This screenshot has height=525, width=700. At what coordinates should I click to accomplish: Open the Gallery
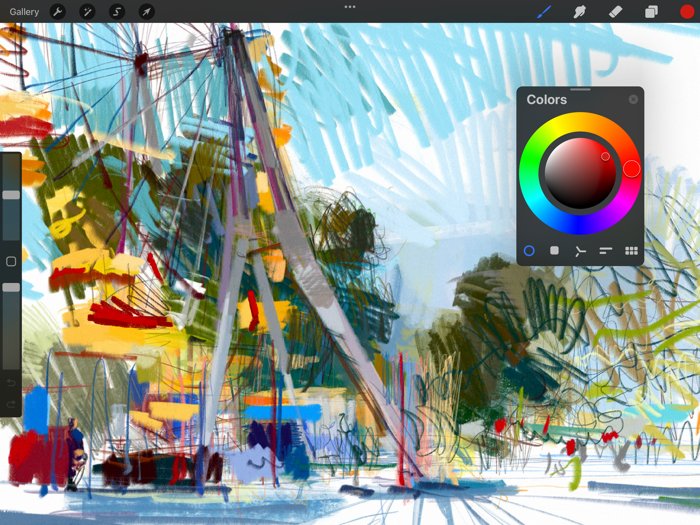pos(24,12)
